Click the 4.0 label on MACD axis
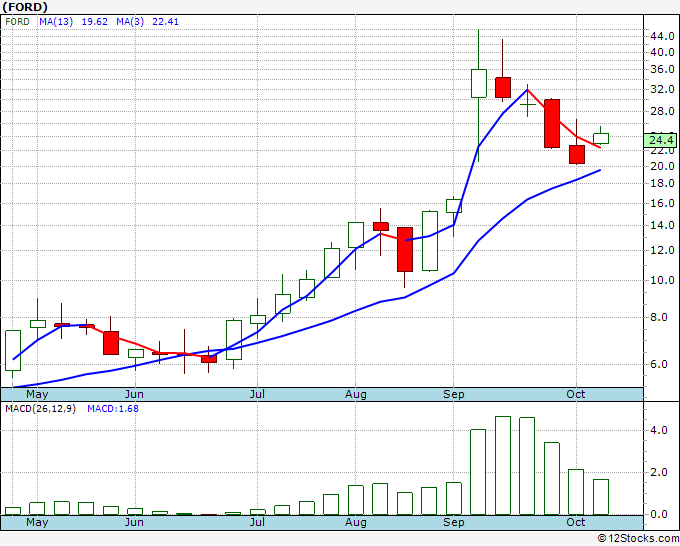 (x=660, y=430)
